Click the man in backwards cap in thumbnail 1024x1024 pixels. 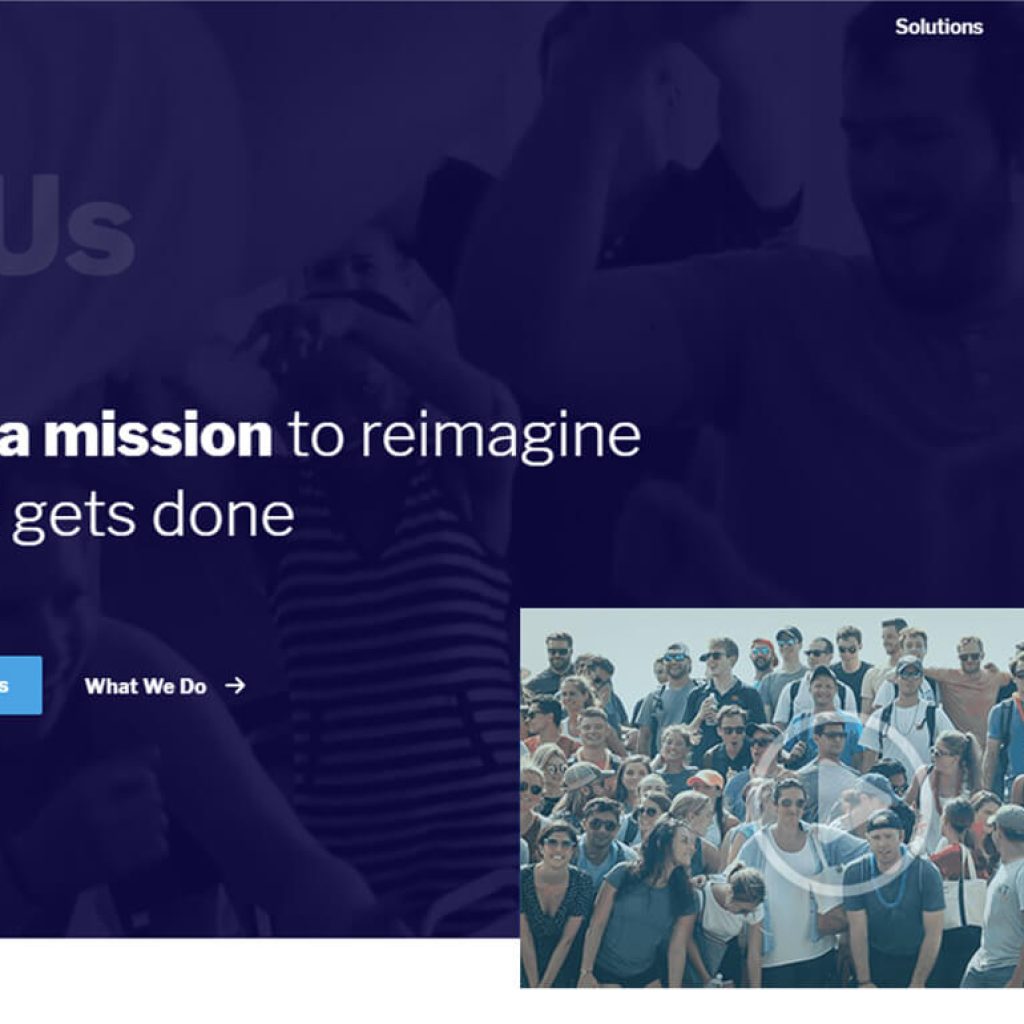[895, 895]
